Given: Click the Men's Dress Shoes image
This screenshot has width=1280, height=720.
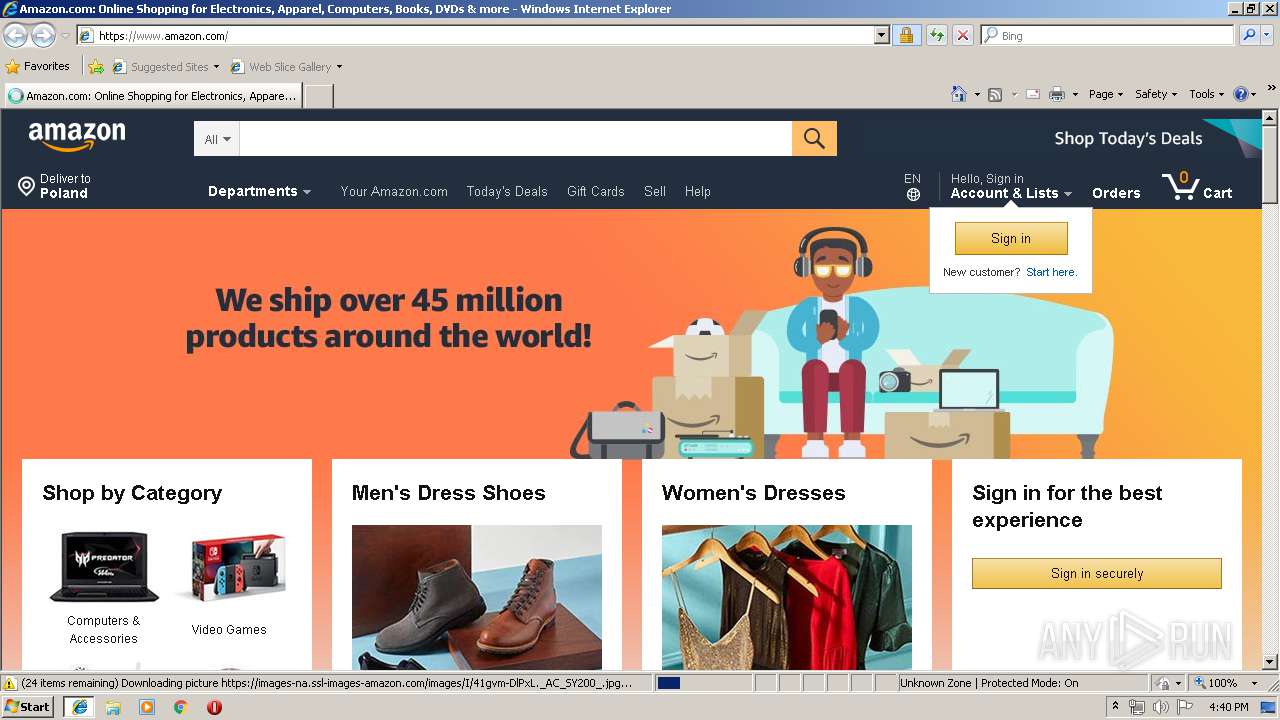Looking at the screenshot, I should pos(477,597).
